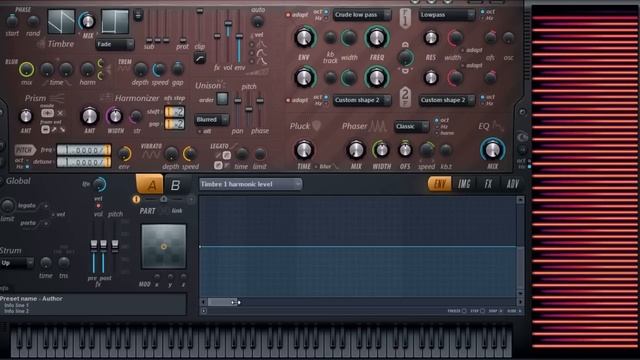Viewport: 640px width, 360px height.
Task: Open the Fade timbre blend dropdown
Action: (x=115, y=44)
